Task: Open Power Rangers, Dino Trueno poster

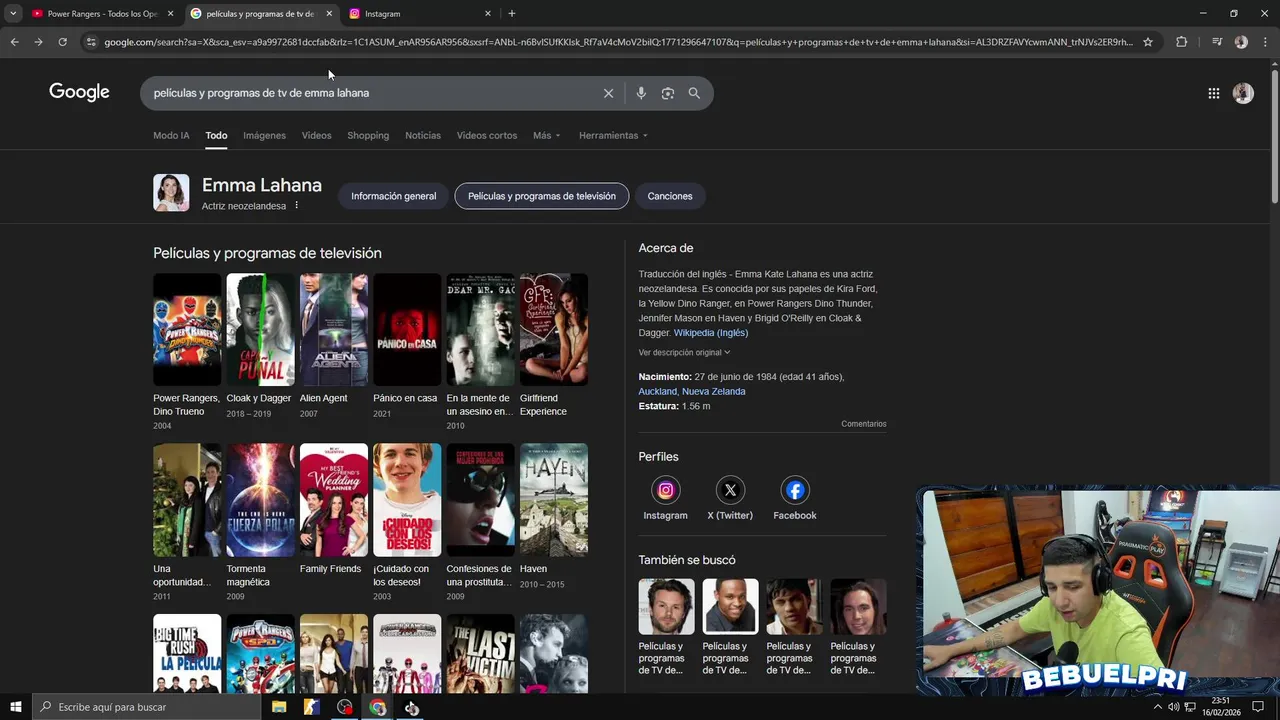Action: coord(187,329)
